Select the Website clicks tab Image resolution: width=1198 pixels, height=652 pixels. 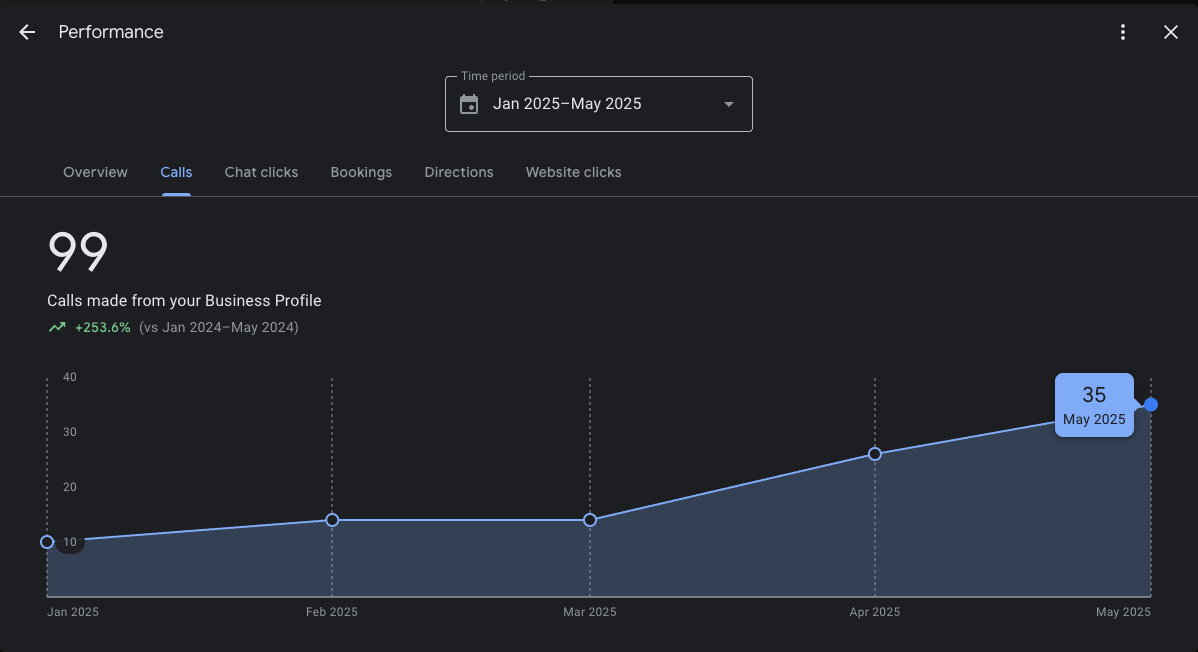point(574,173)
